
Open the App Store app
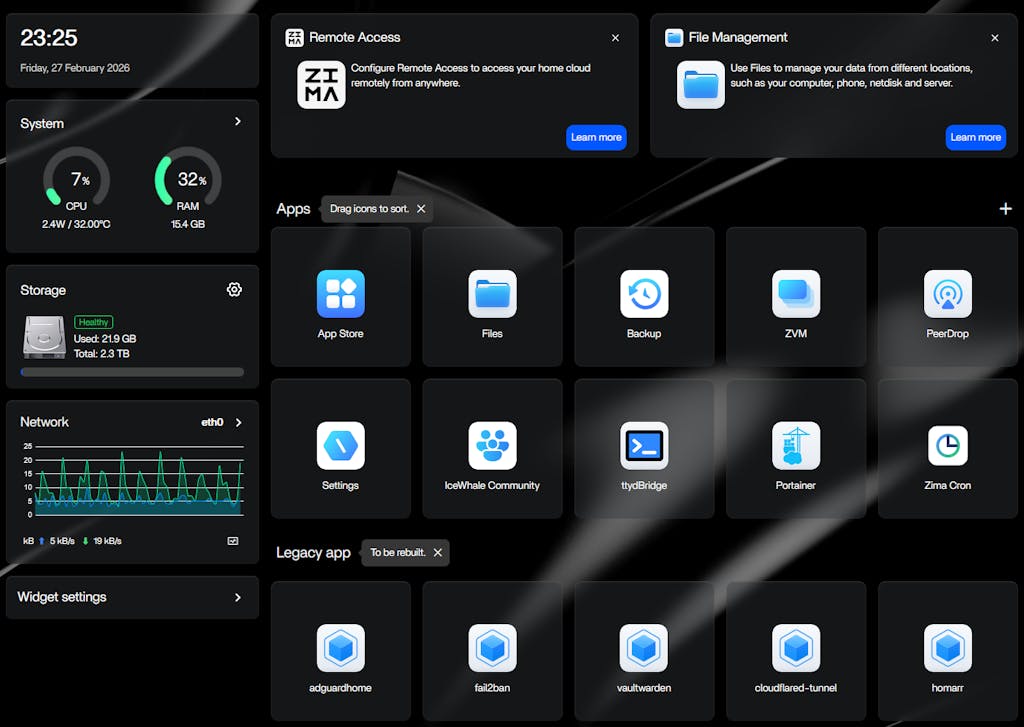pyautogui.click(x=340, y=294)
